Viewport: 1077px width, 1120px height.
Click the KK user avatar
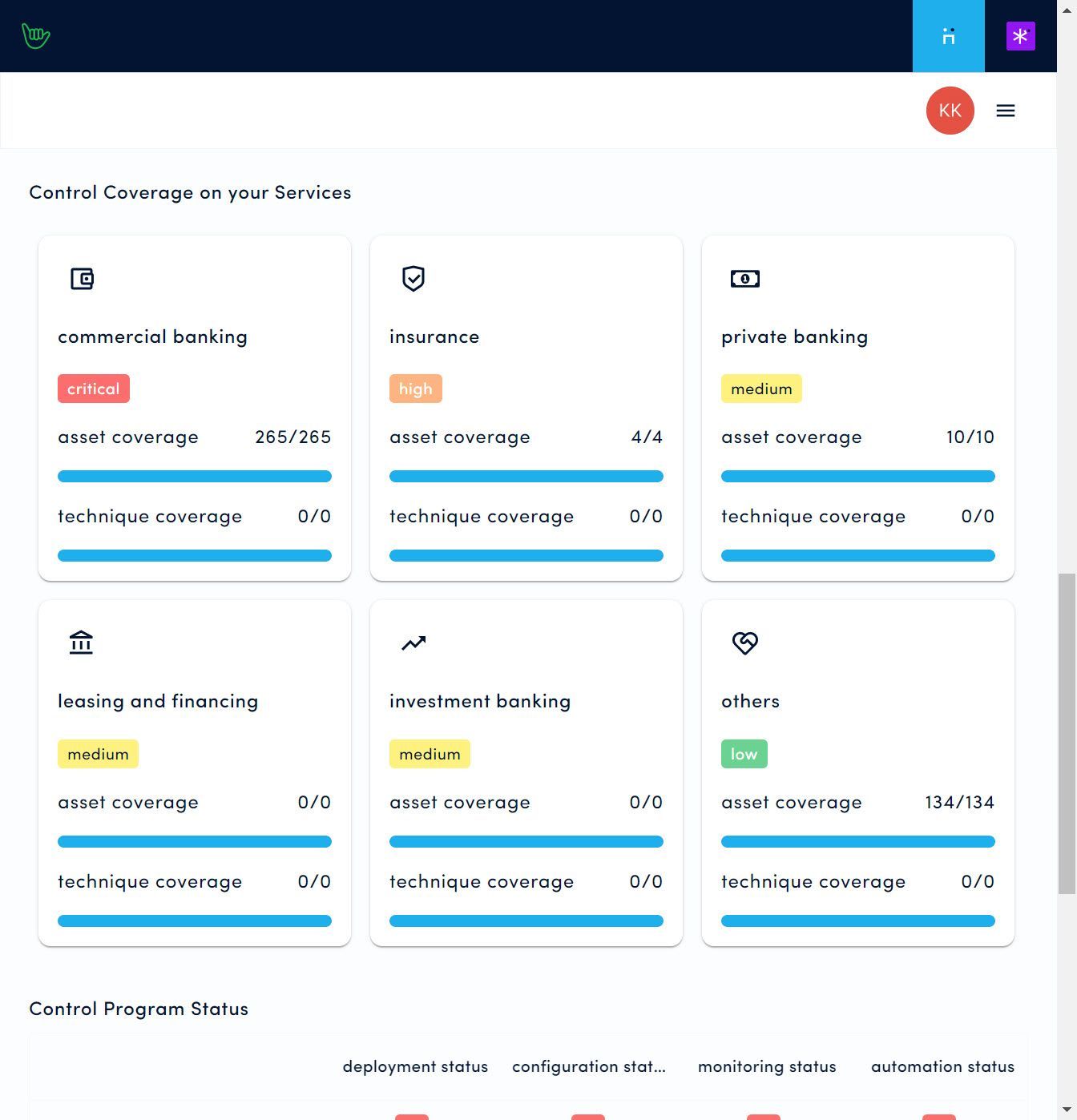click(950, 111)
